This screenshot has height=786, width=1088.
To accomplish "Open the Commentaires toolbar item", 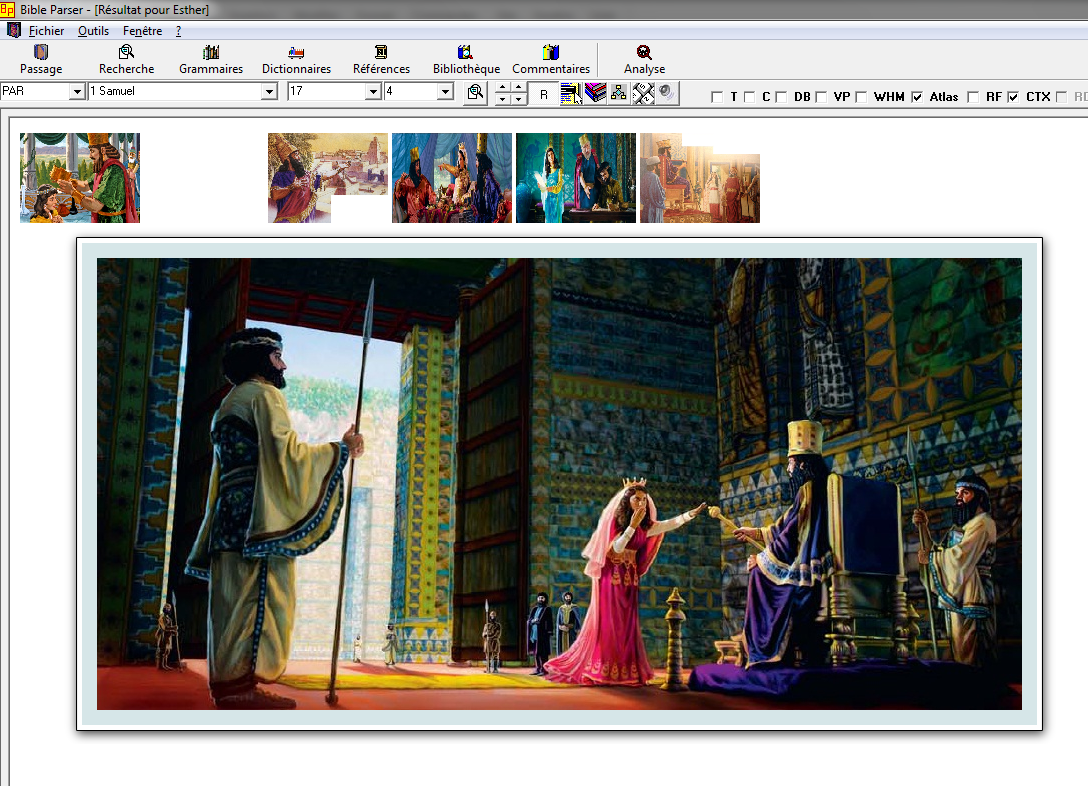I will tap(551, 59).
